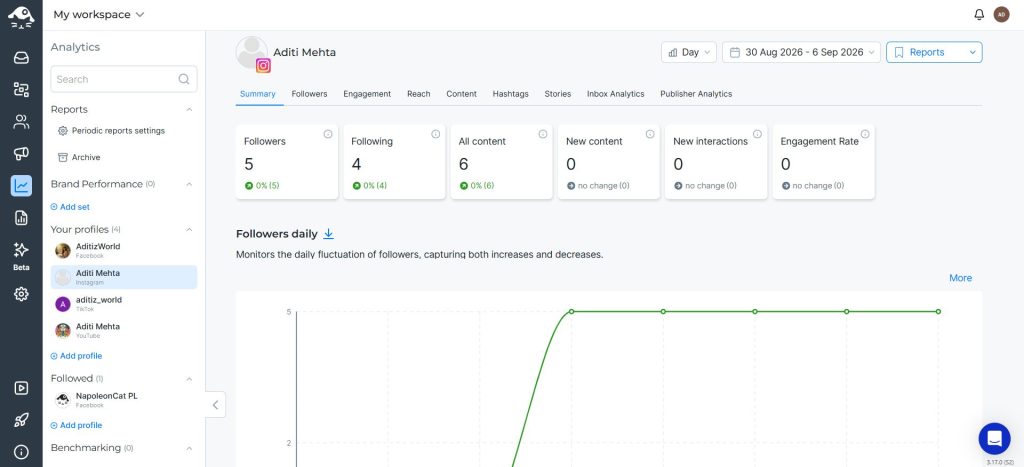Show info for Followers card
Image resolution: width=1024 pixels, height=467 pixels.
pyautogui.click(x=328, y=134)
